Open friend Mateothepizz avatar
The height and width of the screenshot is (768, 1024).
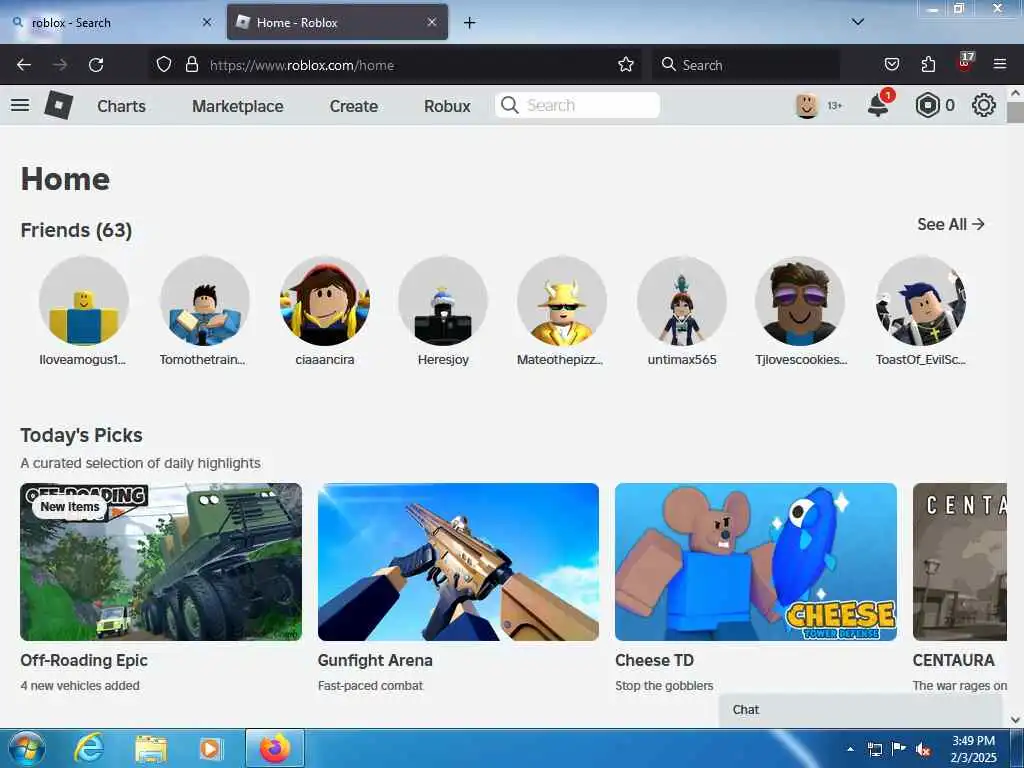562,301
